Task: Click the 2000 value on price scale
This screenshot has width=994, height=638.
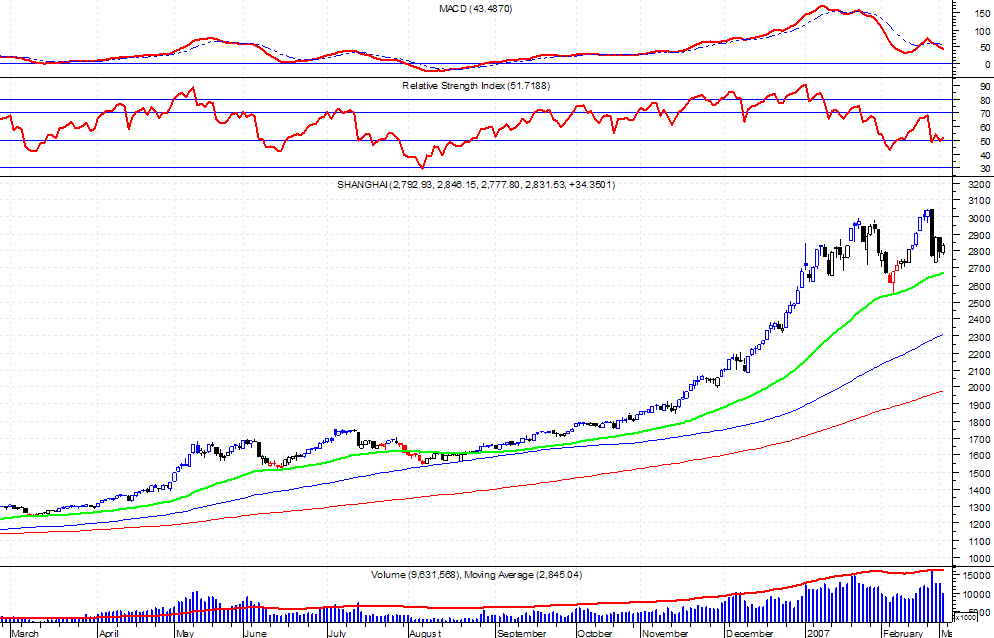Action: tap(980, 389)
